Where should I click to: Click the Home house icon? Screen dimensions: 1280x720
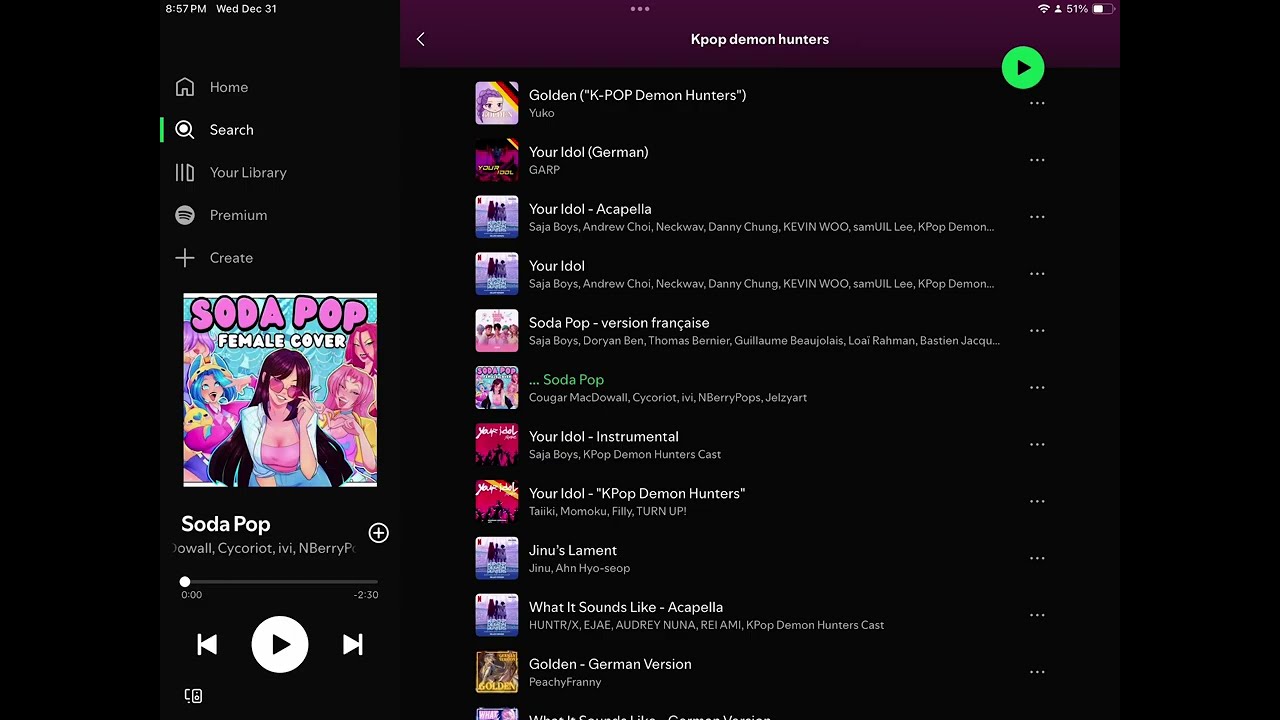tap(185, 87)
